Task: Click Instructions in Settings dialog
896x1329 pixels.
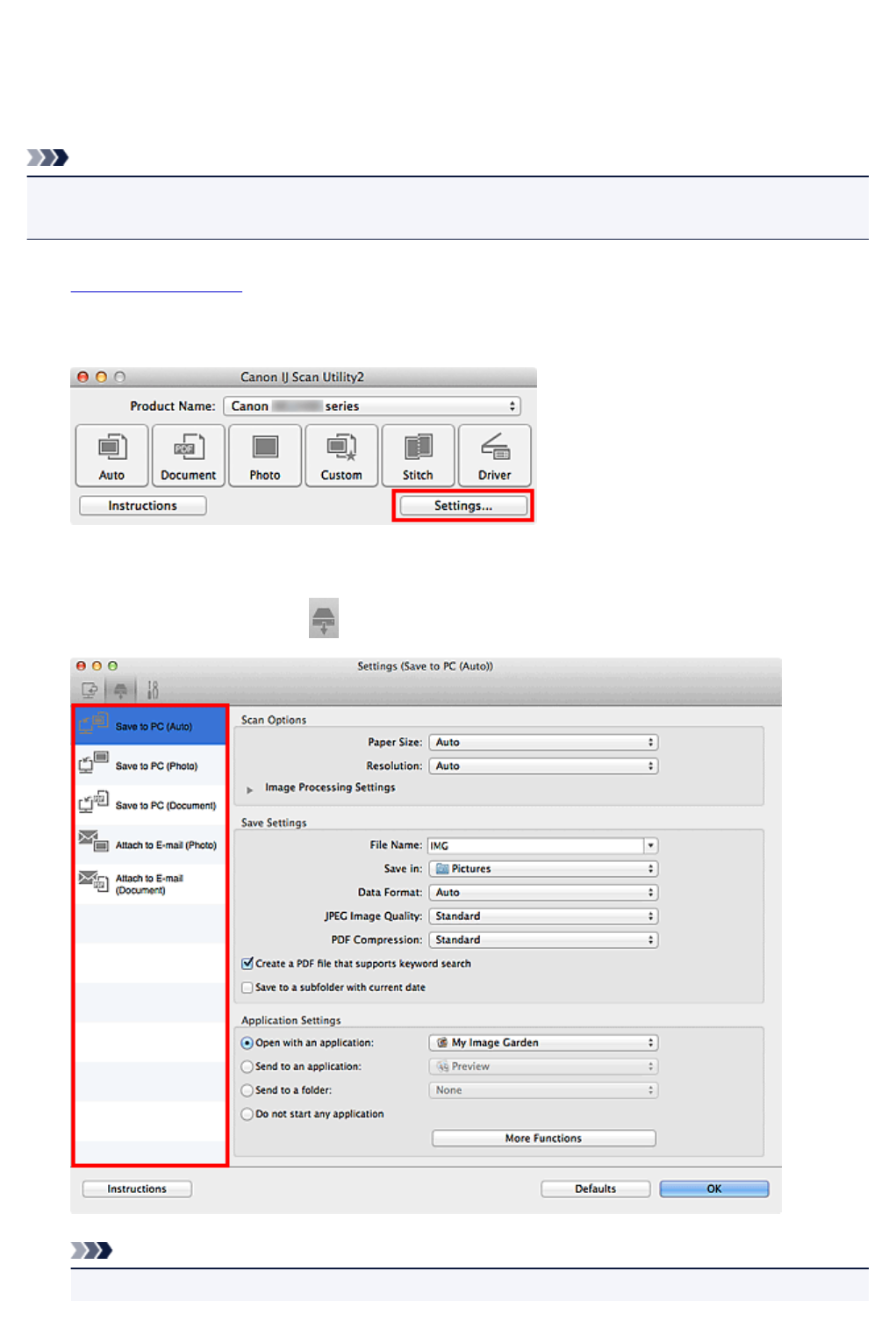Action: pos(137,1189)
